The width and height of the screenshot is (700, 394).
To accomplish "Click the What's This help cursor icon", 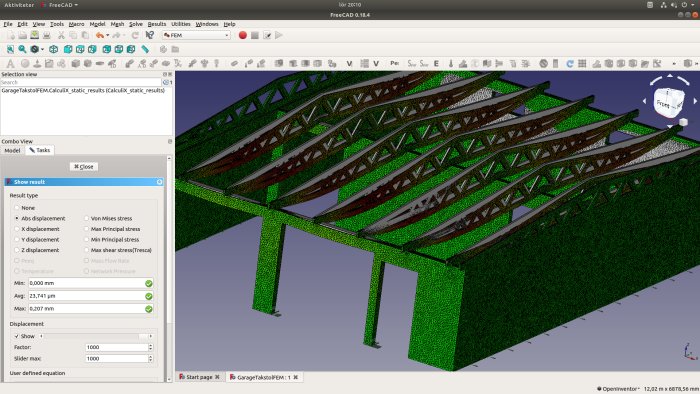I will (150, 35).
